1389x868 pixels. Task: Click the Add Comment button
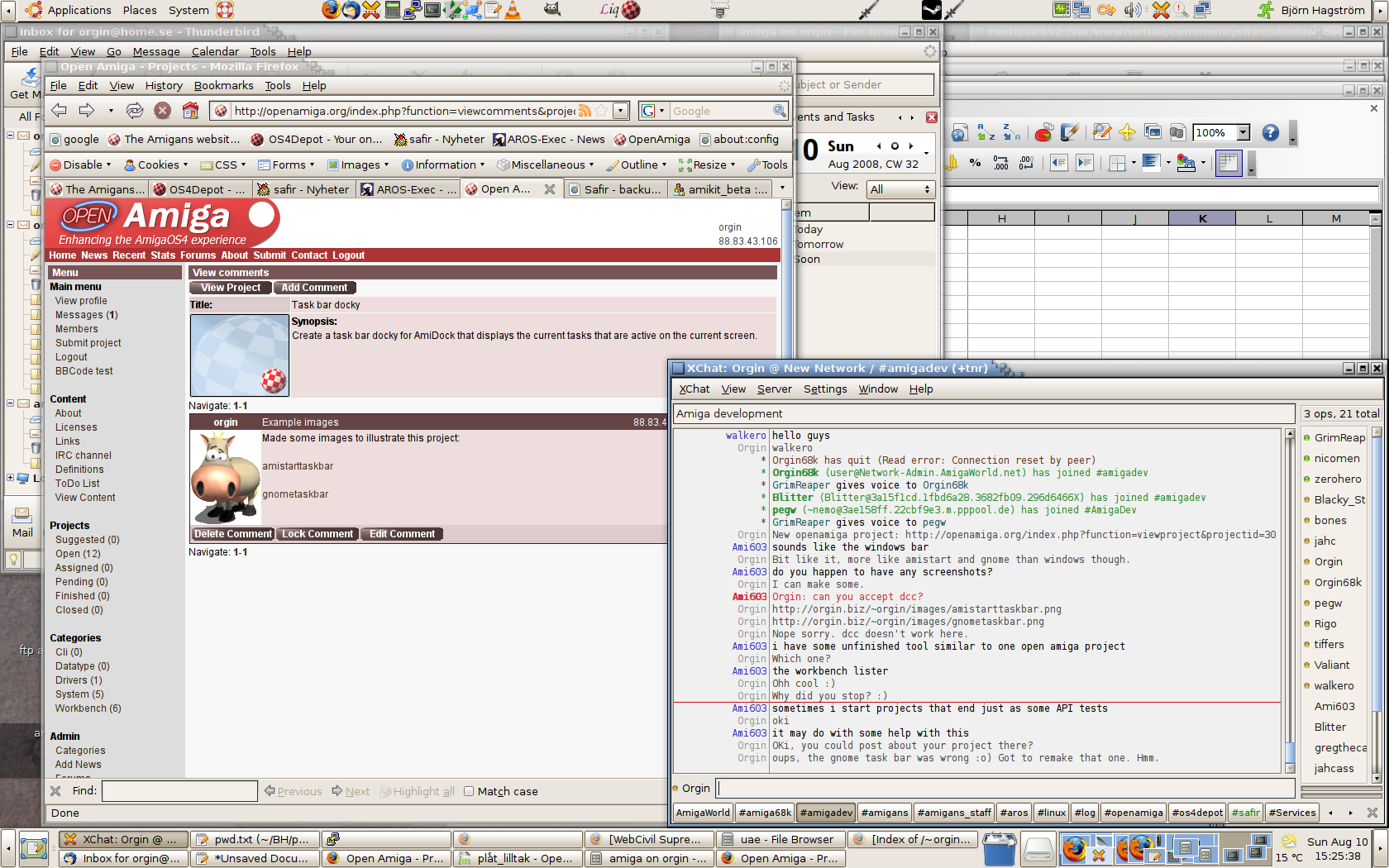tap(314, 288)
